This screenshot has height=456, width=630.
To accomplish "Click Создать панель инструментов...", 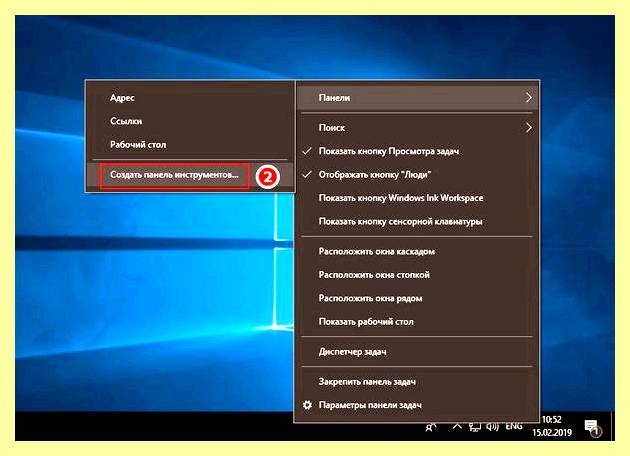I will click(190, 175).
